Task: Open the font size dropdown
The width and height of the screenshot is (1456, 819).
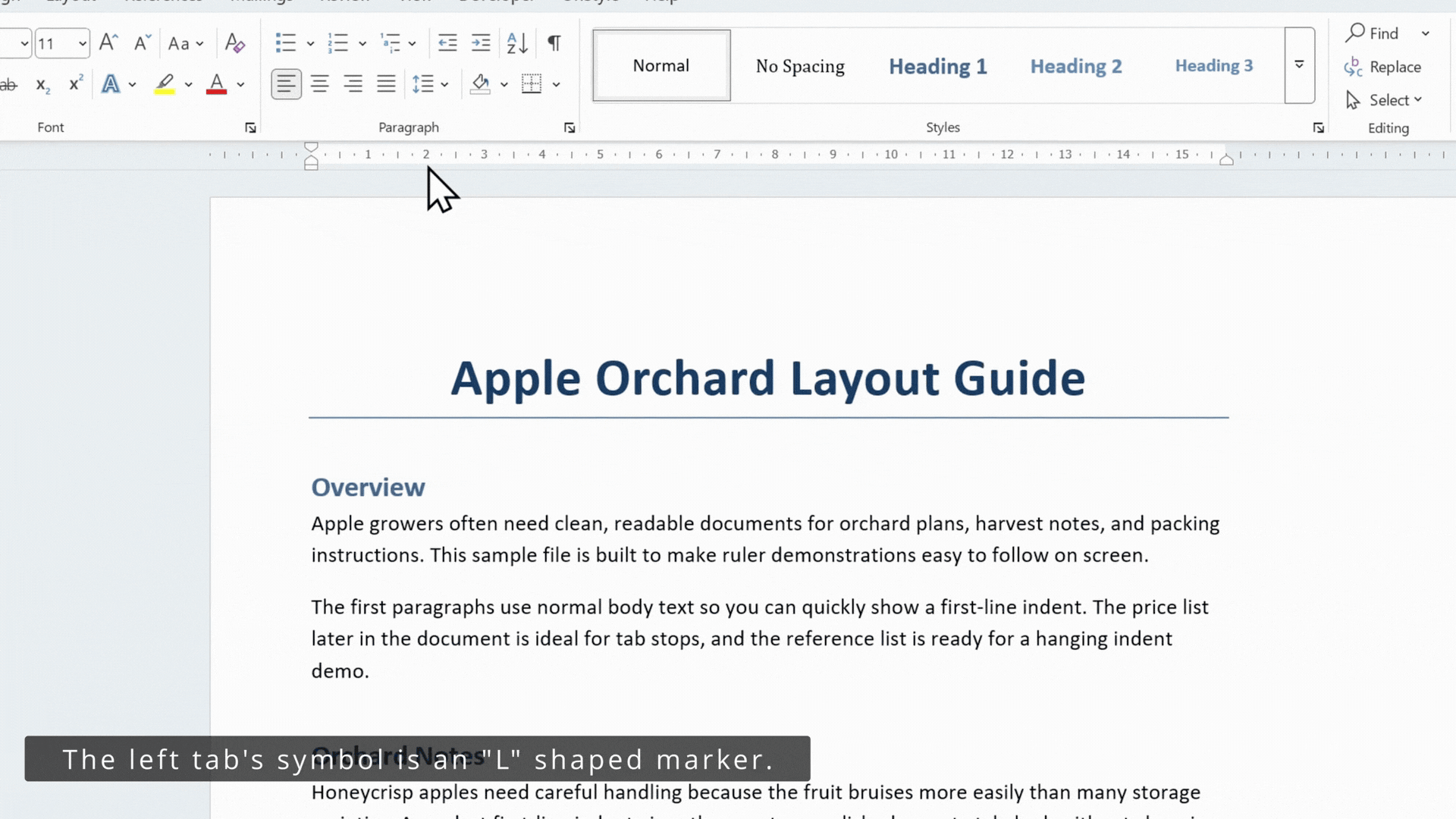Action: pos(82,43)
